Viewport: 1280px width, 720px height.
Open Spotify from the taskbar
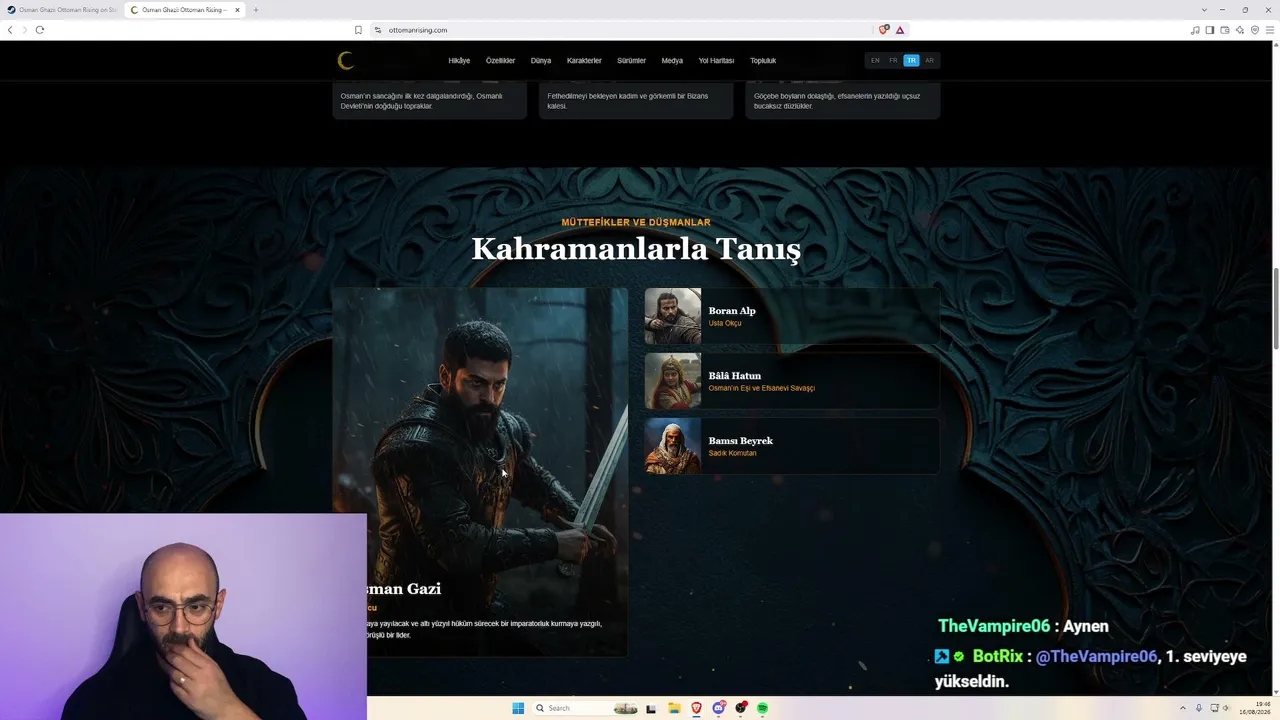pos(762,708)
